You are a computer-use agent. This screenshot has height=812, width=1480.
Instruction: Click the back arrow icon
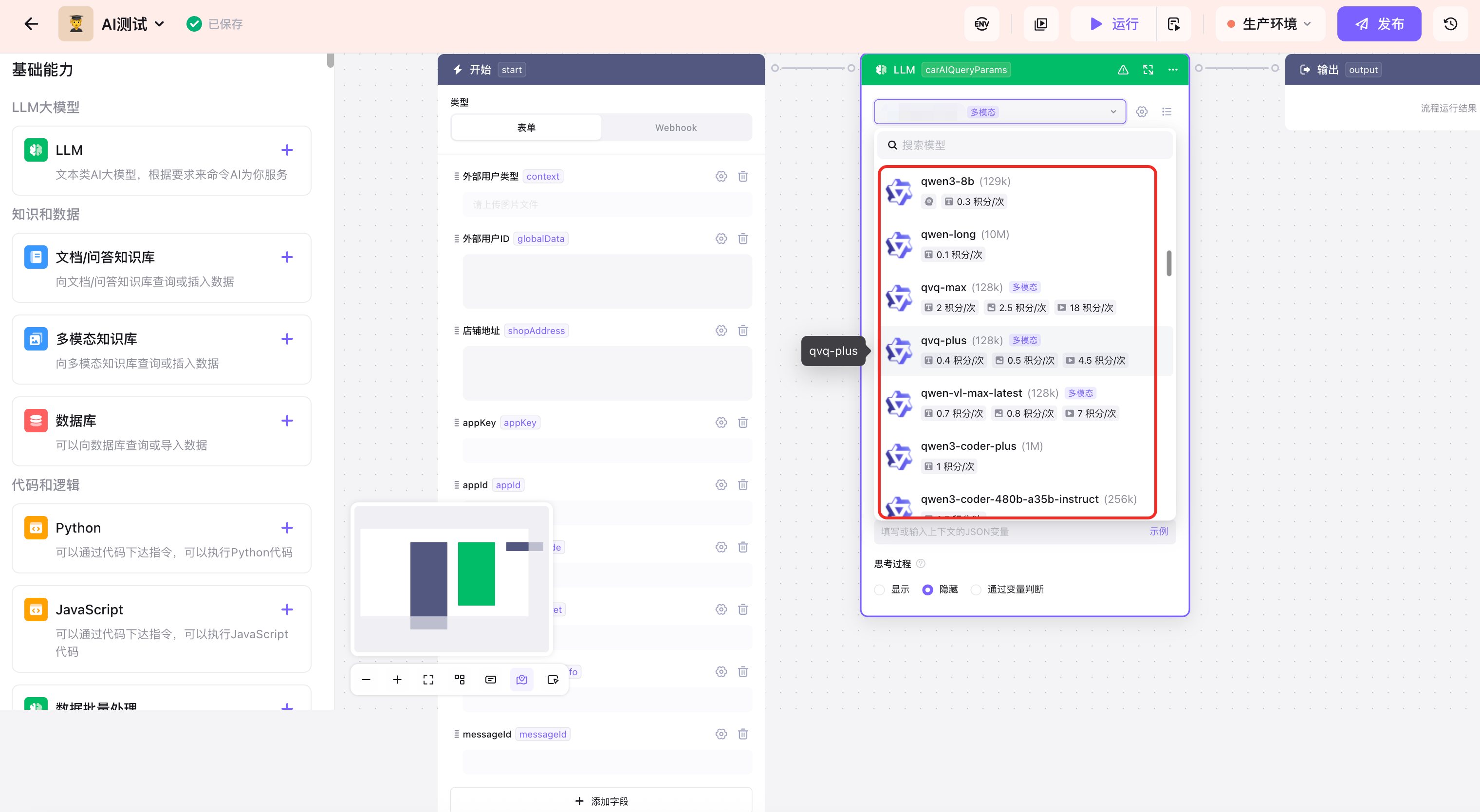[32, 24]
